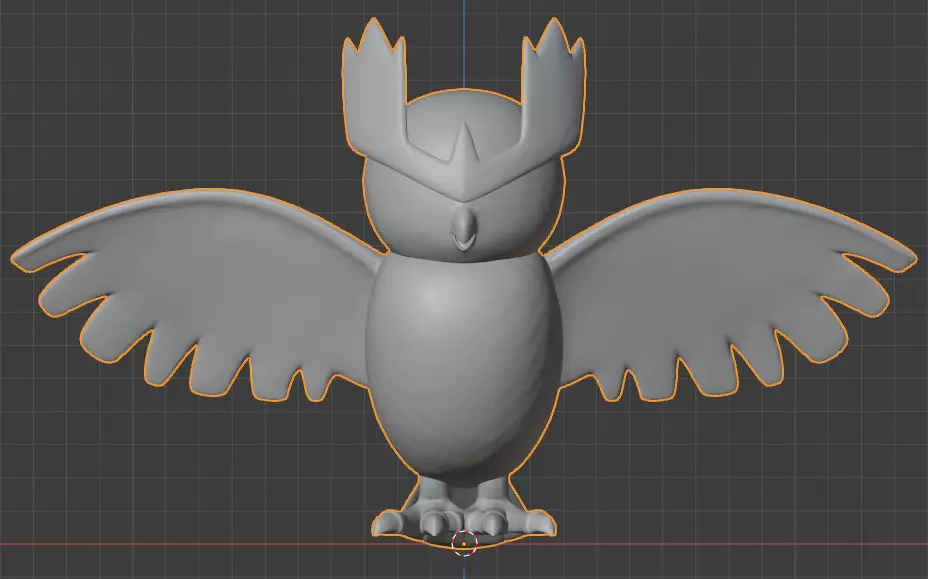Screen dimensions: 928x579
Task: Click the 3D cursor beneath the owl's feet
Action: [464, 543]
